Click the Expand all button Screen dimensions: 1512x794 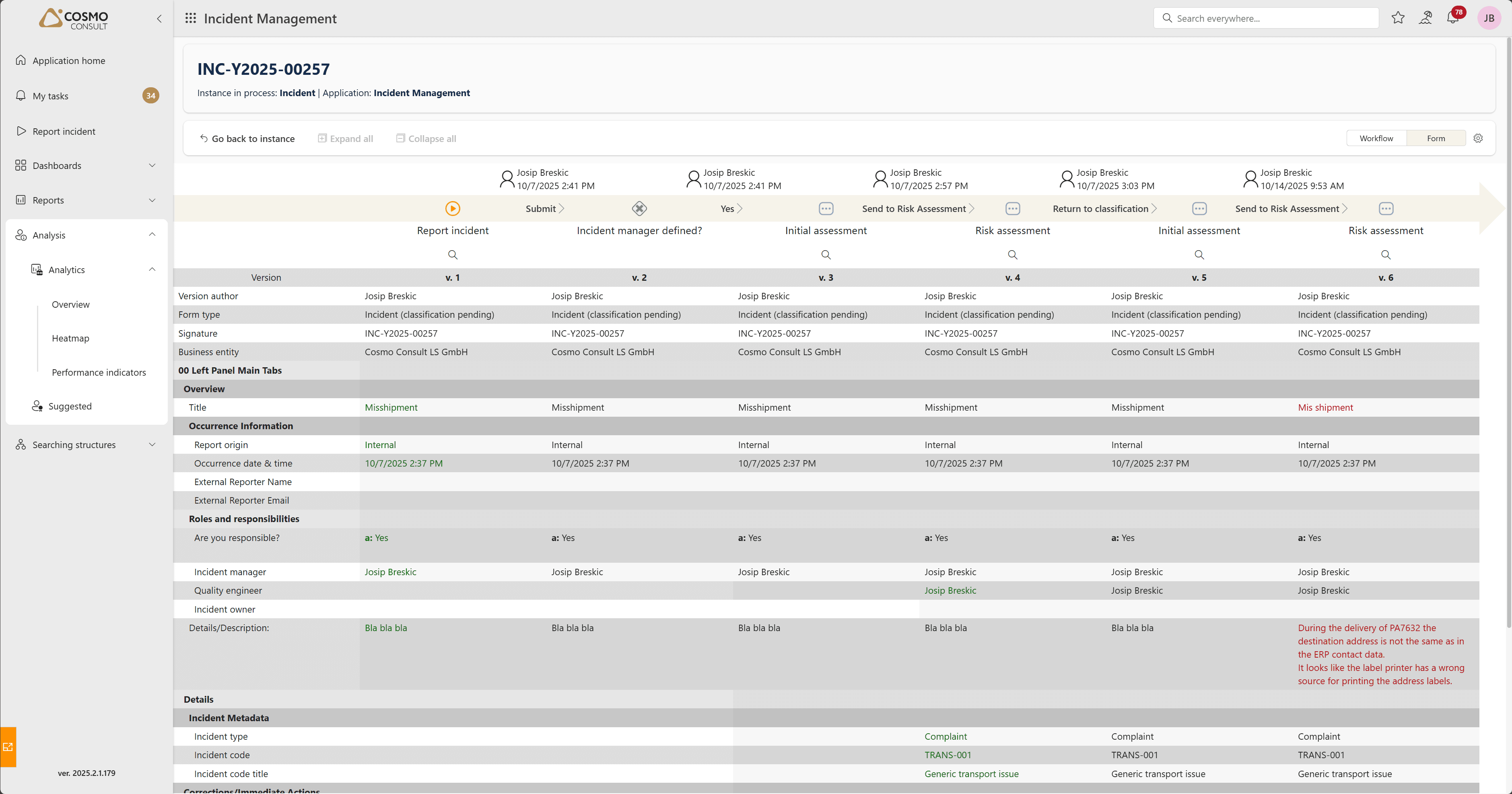(345, 138)
